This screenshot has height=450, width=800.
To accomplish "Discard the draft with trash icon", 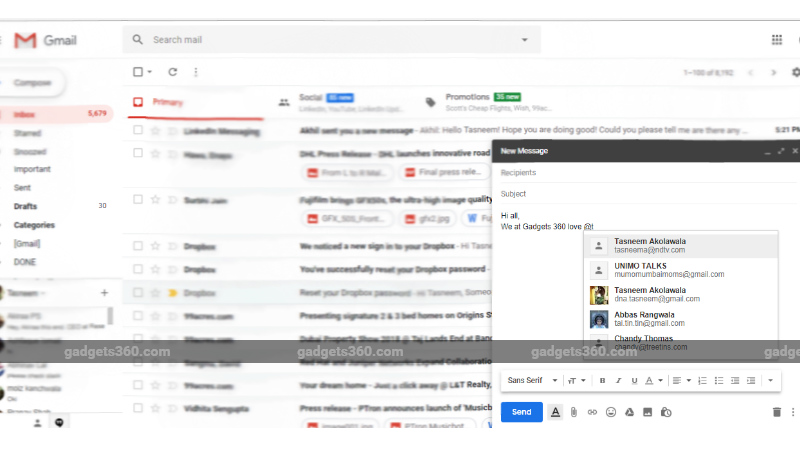I will coord(777,412).
